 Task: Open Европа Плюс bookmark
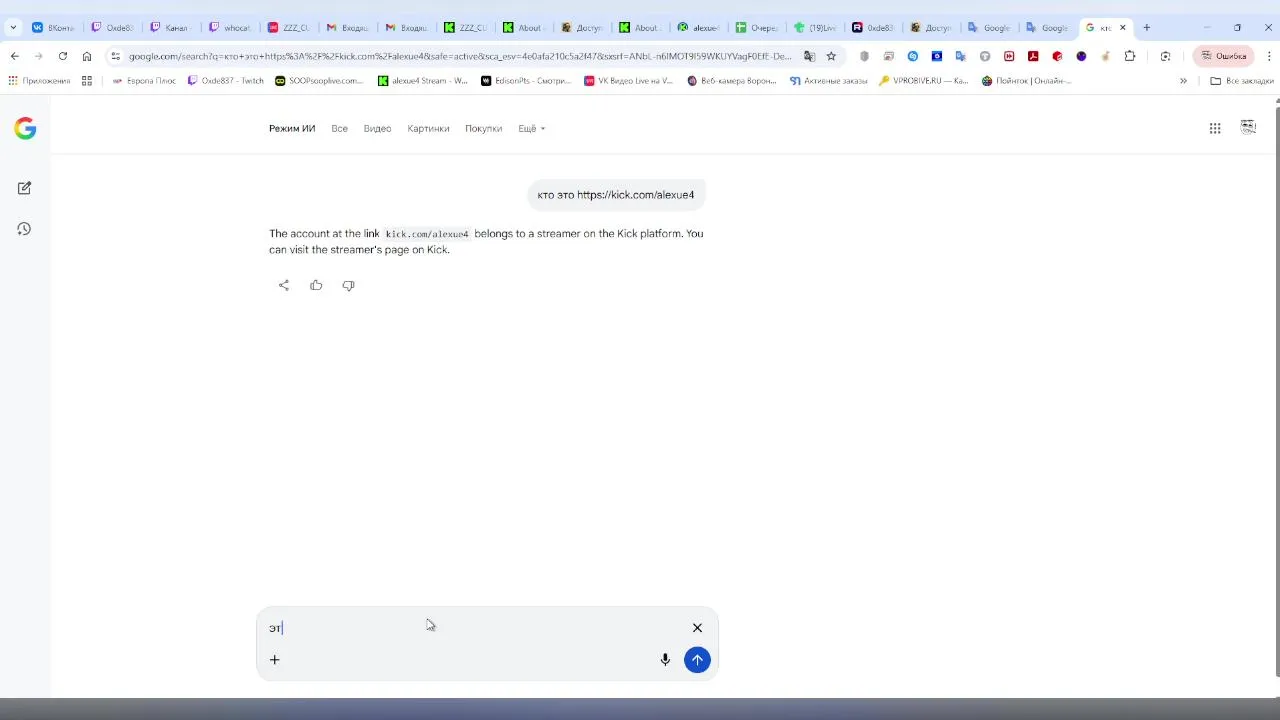[144, 81]
